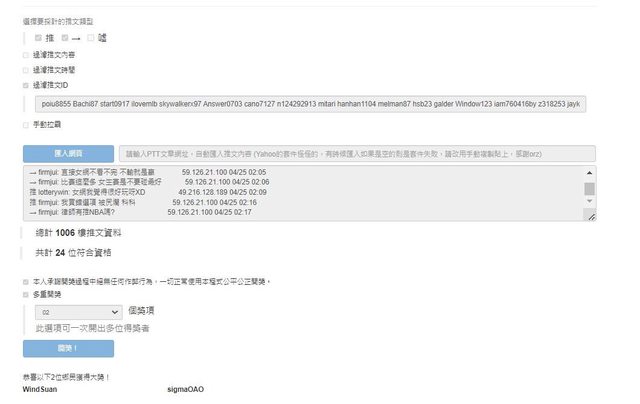The height and width of the screenshot is (404, 640).
Task: Check the fair draw pledge checkbox
Action: (26, 281)
